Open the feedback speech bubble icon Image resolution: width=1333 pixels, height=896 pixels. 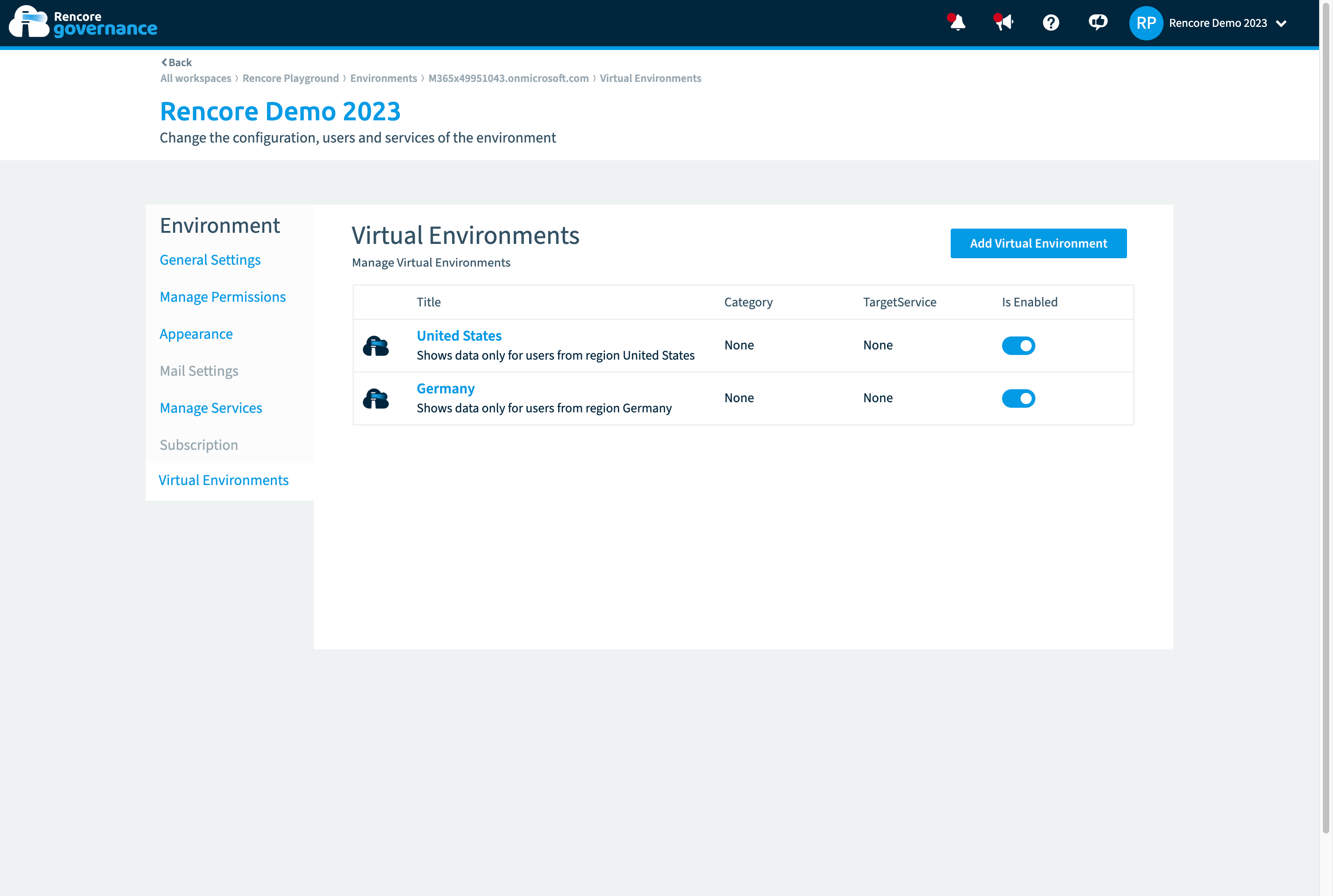(x=1097, y=22)
